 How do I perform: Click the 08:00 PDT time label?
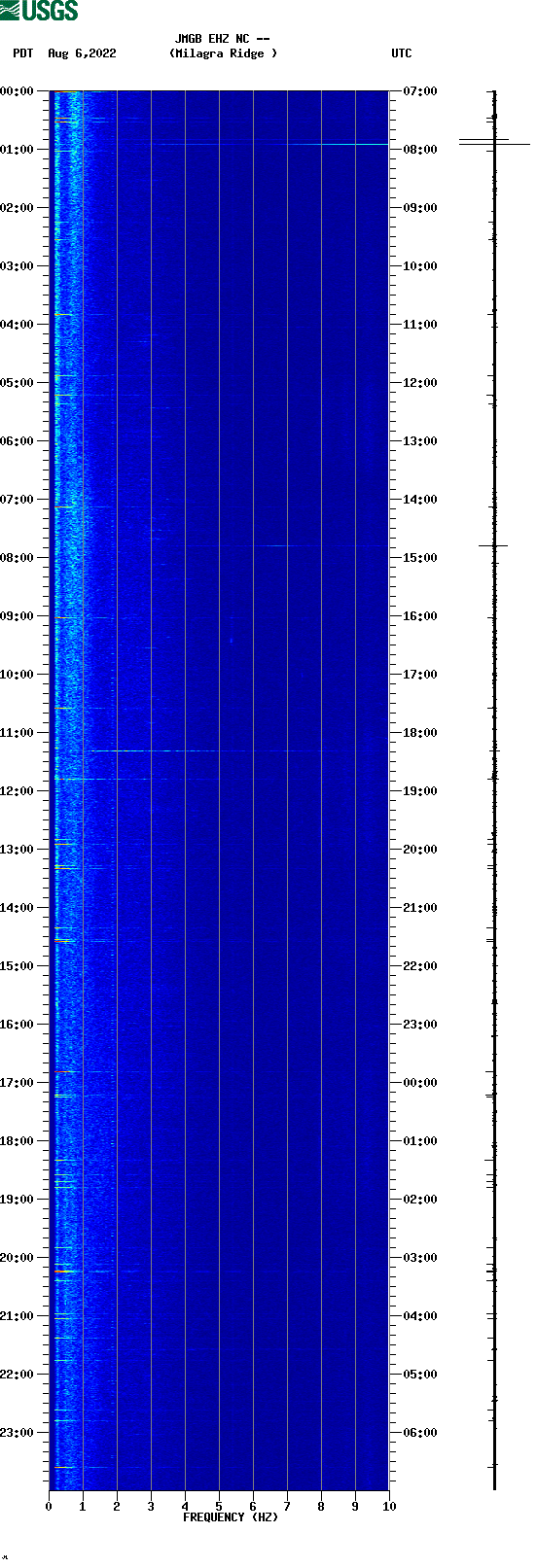[x=18, y=558]
